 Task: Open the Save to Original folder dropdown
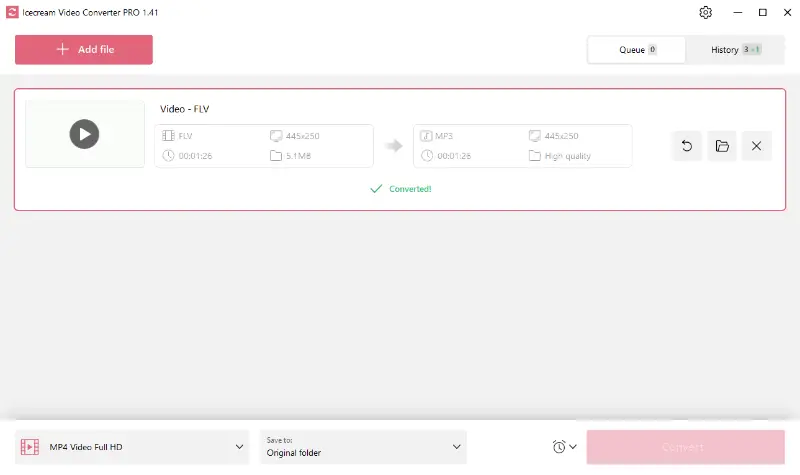pos(363,447)
